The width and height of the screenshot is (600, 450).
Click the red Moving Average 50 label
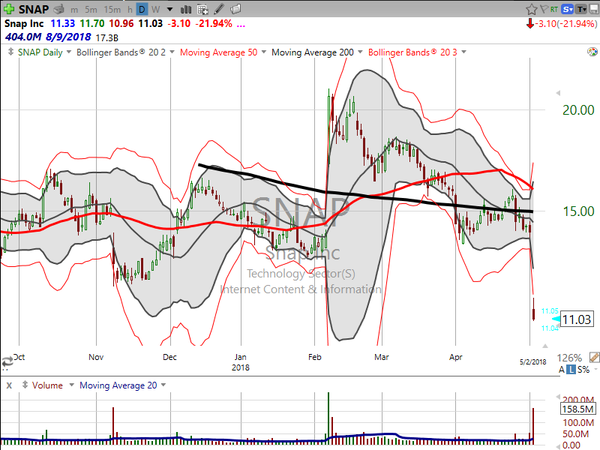(218, 52)
